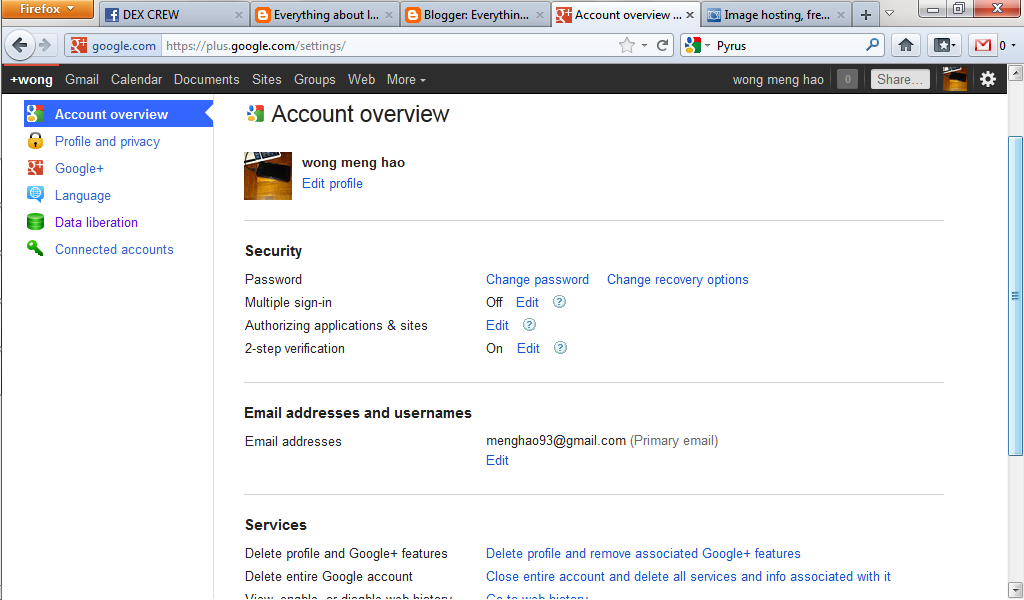Viewport: 1024px width, 600px height.
Task: Click Delete profile and remove associated Google+ features
Action: tap(643, 553)
